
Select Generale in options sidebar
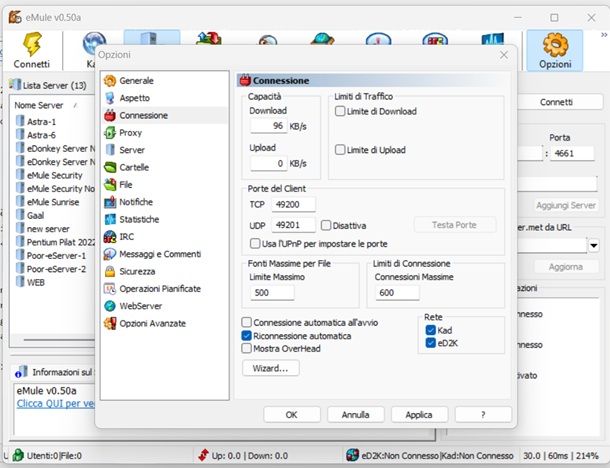click(136, 81)
